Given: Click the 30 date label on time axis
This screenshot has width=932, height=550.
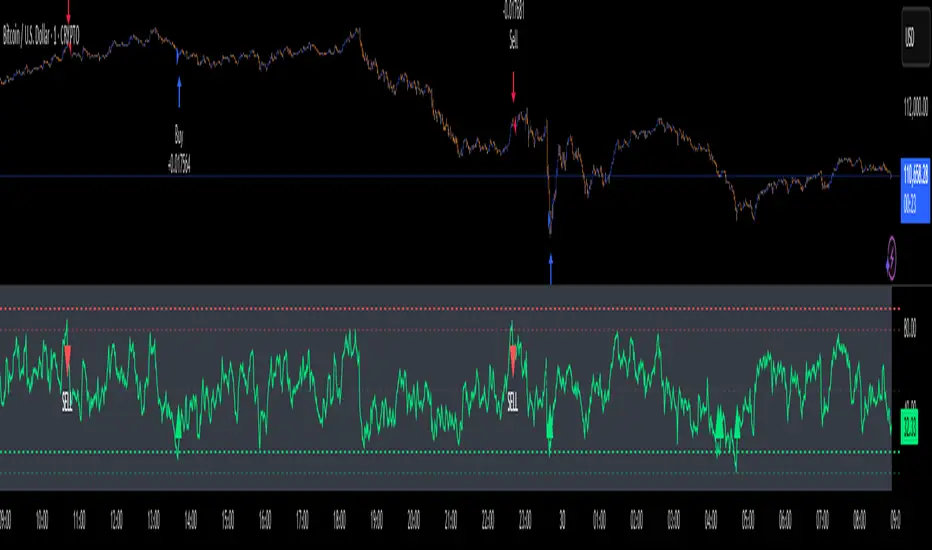Looking at the screenshot, I should 562,520.
